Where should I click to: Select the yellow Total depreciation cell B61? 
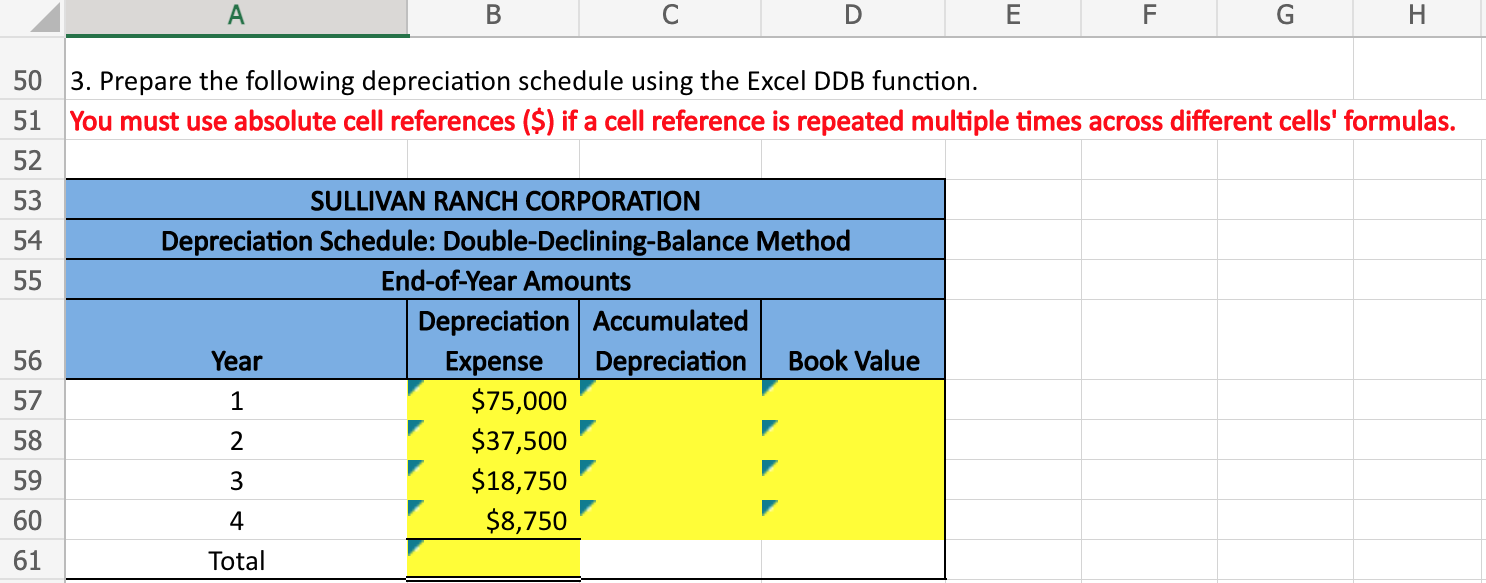point(493,559)
